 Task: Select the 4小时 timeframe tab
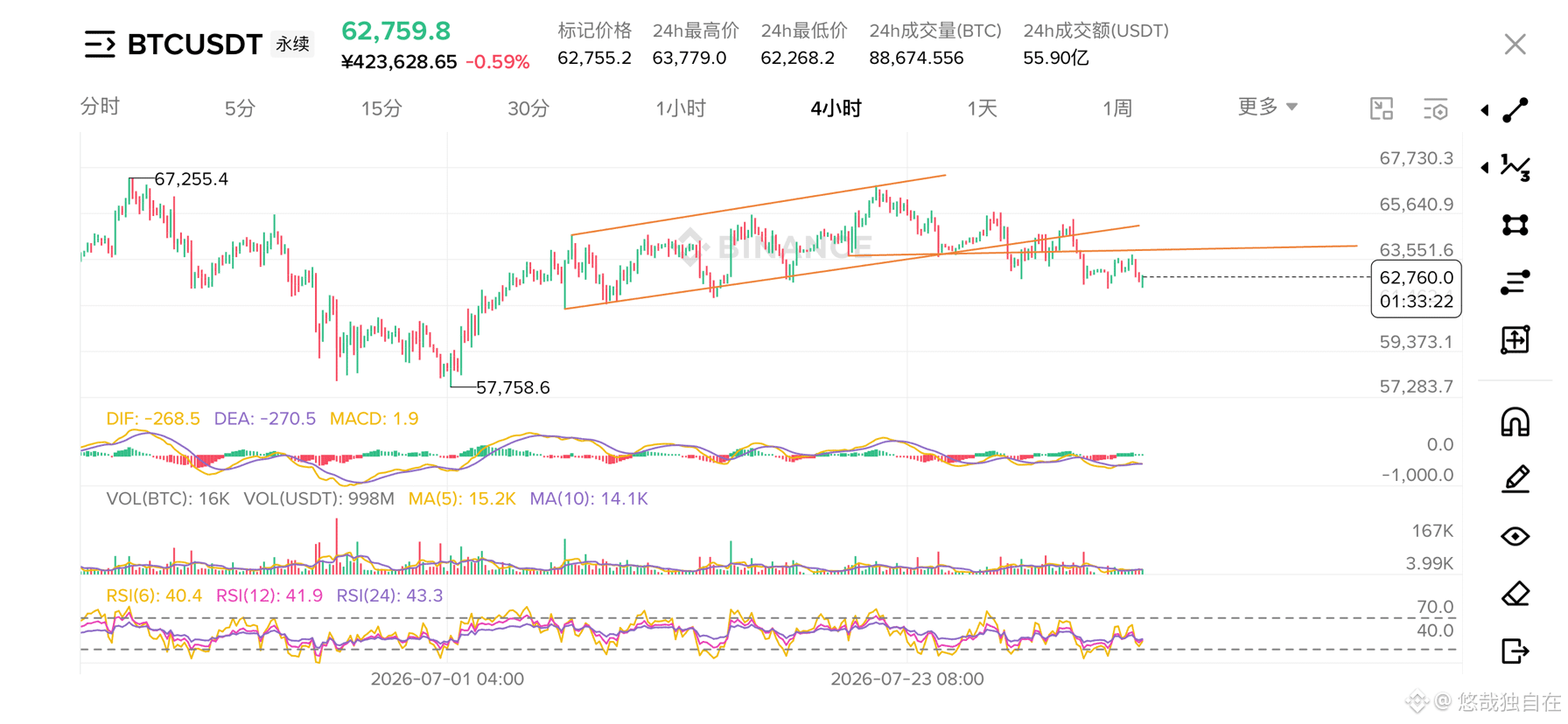point(836,108)
